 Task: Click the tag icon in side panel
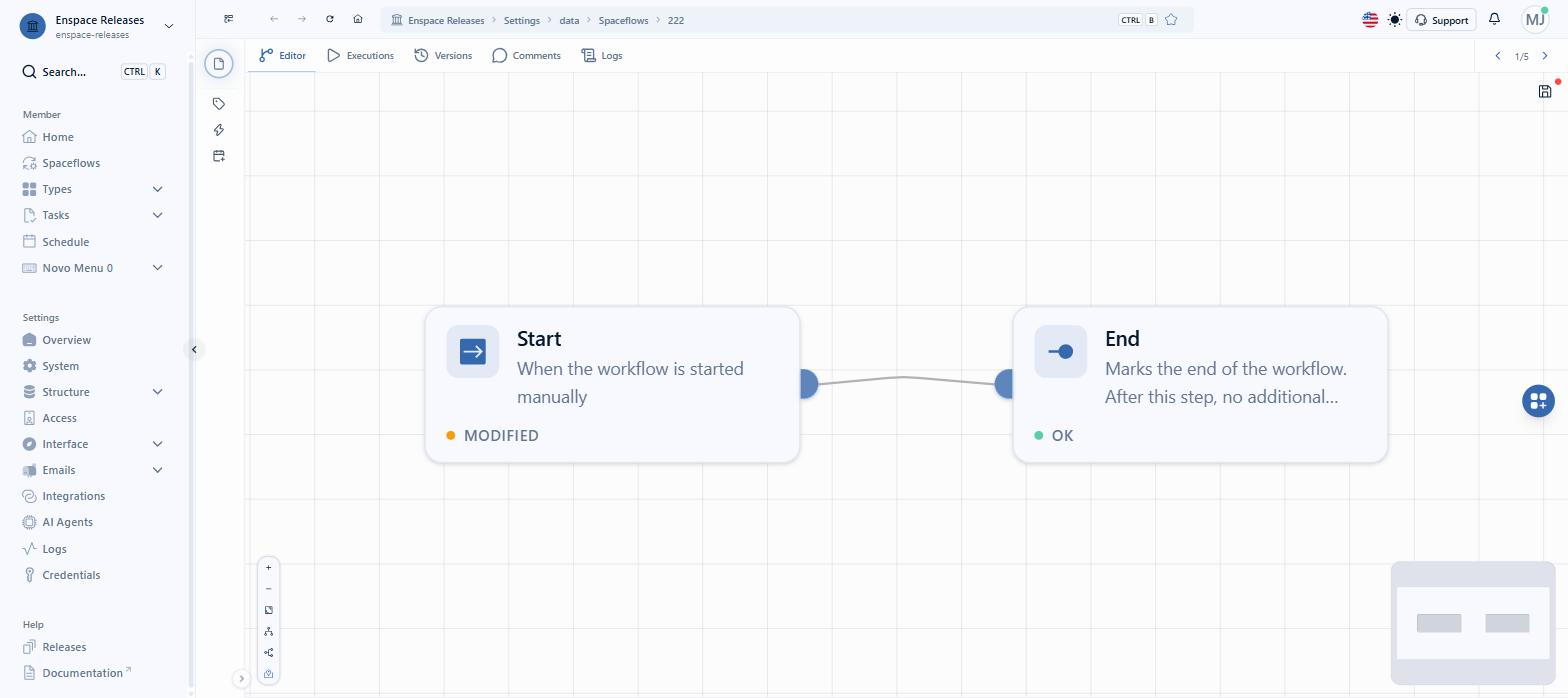219,104
